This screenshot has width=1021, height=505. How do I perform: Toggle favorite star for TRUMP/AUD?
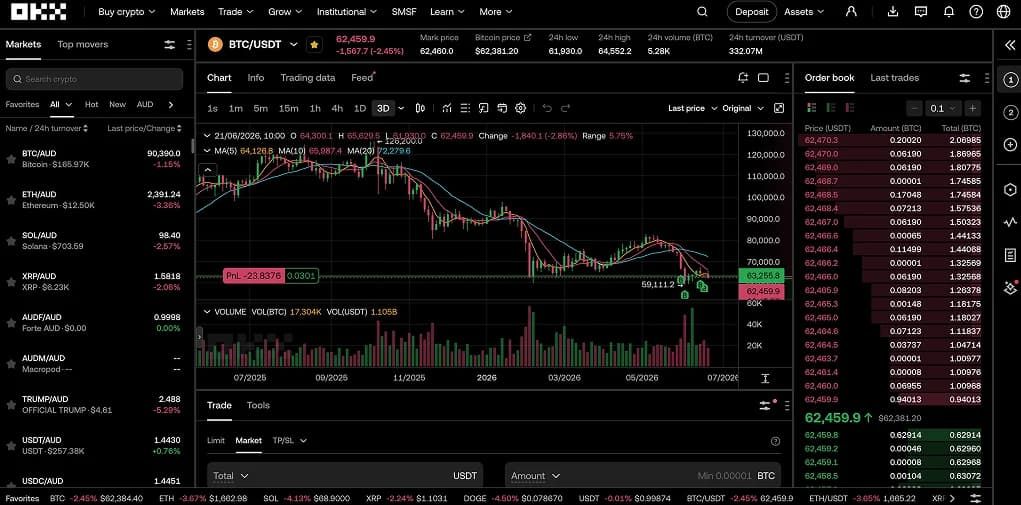[x=11, y=405]
